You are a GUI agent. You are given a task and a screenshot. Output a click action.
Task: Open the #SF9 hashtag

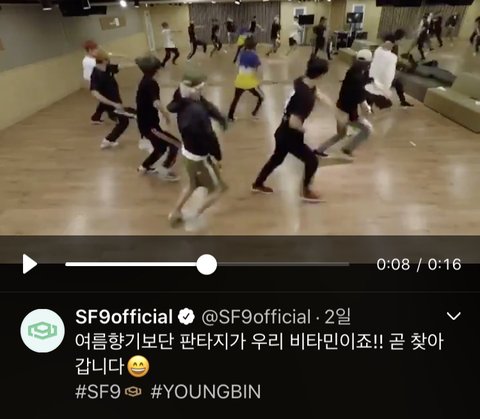(97, 391)
